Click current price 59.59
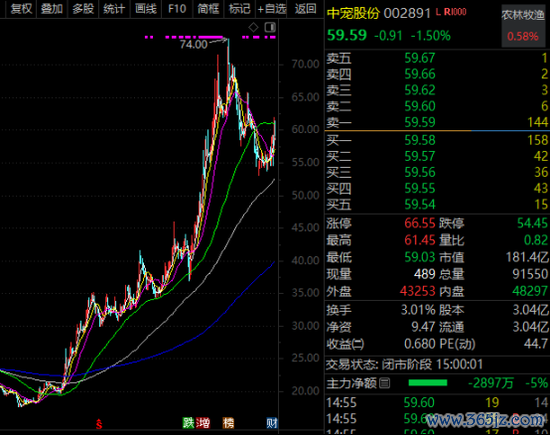550x435 pixels. 347,35
